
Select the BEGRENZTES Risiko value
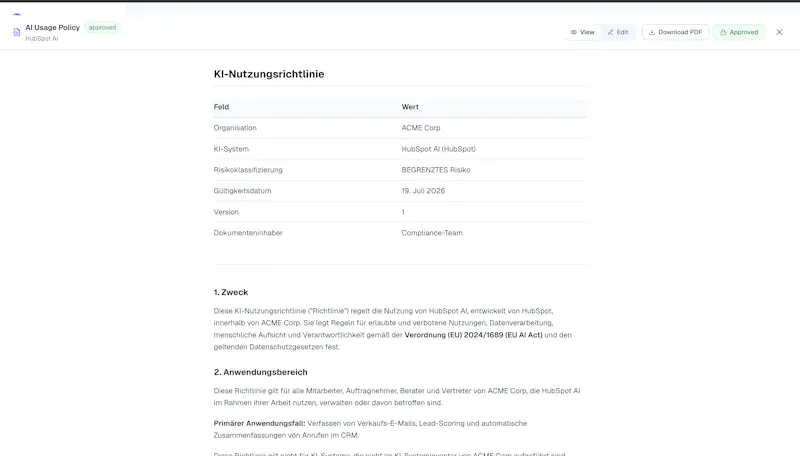click(436, 170)
